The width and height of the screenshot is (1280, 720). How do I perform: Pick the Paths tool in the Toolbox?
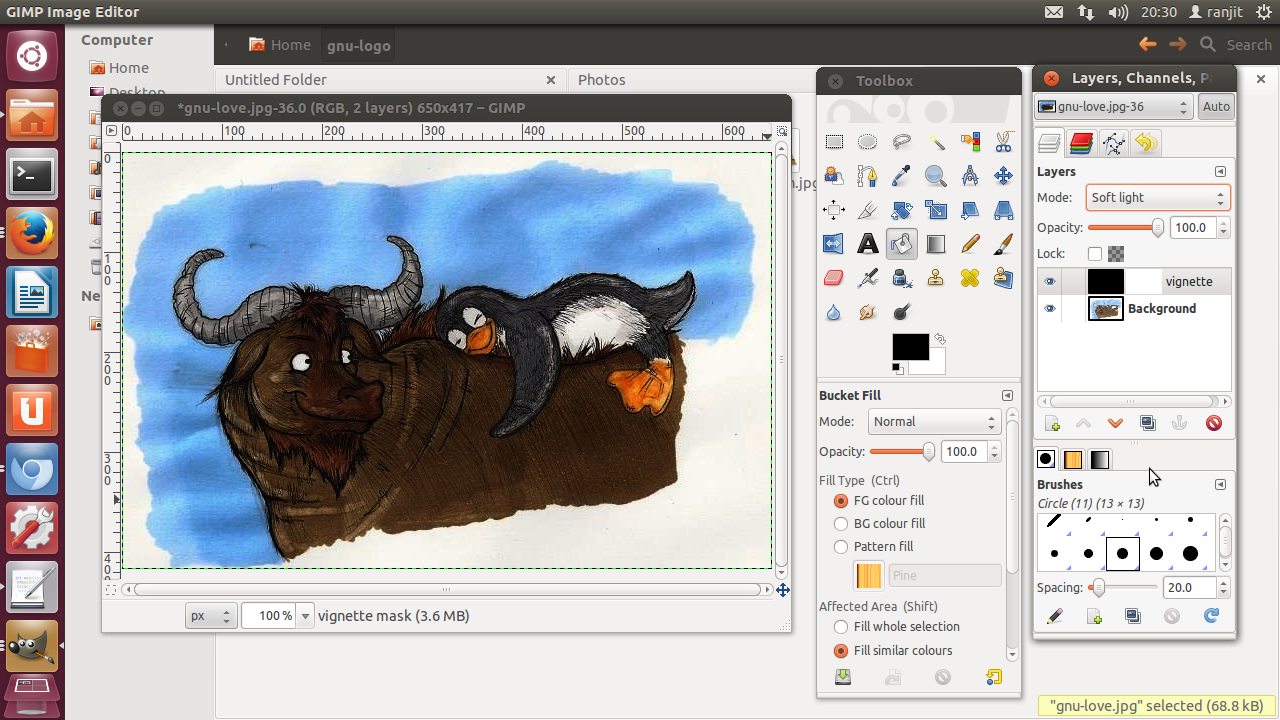pyautogui.click(x=868, y=175)
